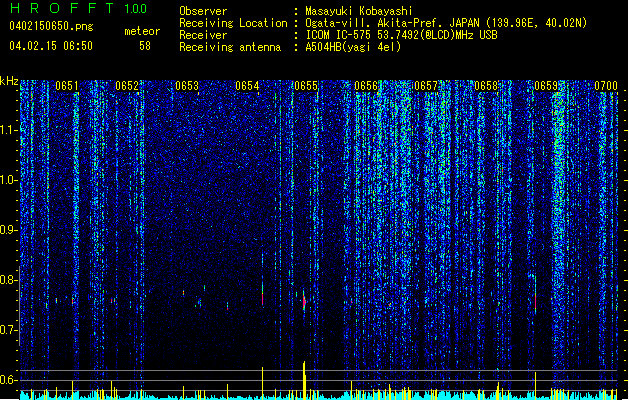This screenshot has height=400, width=629.
Task: Click the 0700 time marker
Action: [606, 86]
